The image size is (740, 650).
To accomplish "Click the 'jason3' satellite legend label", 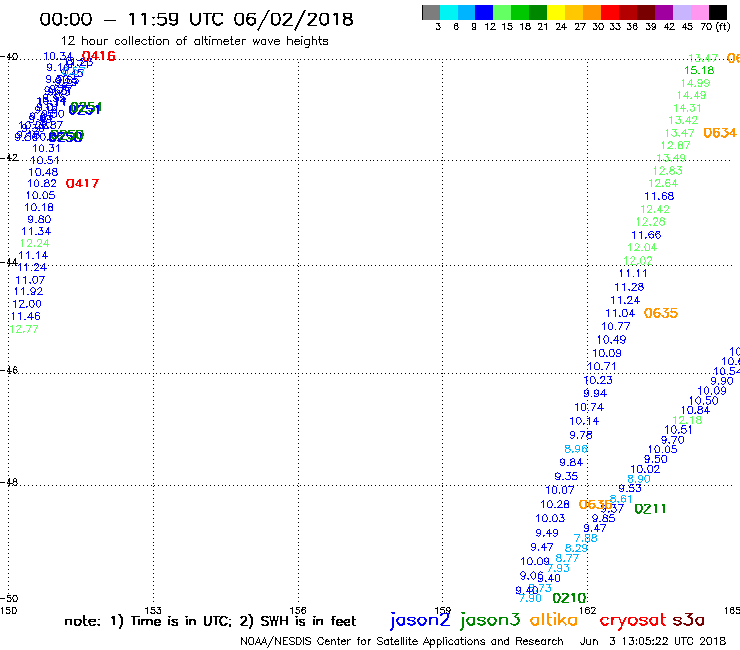I will tap(490, 620).
